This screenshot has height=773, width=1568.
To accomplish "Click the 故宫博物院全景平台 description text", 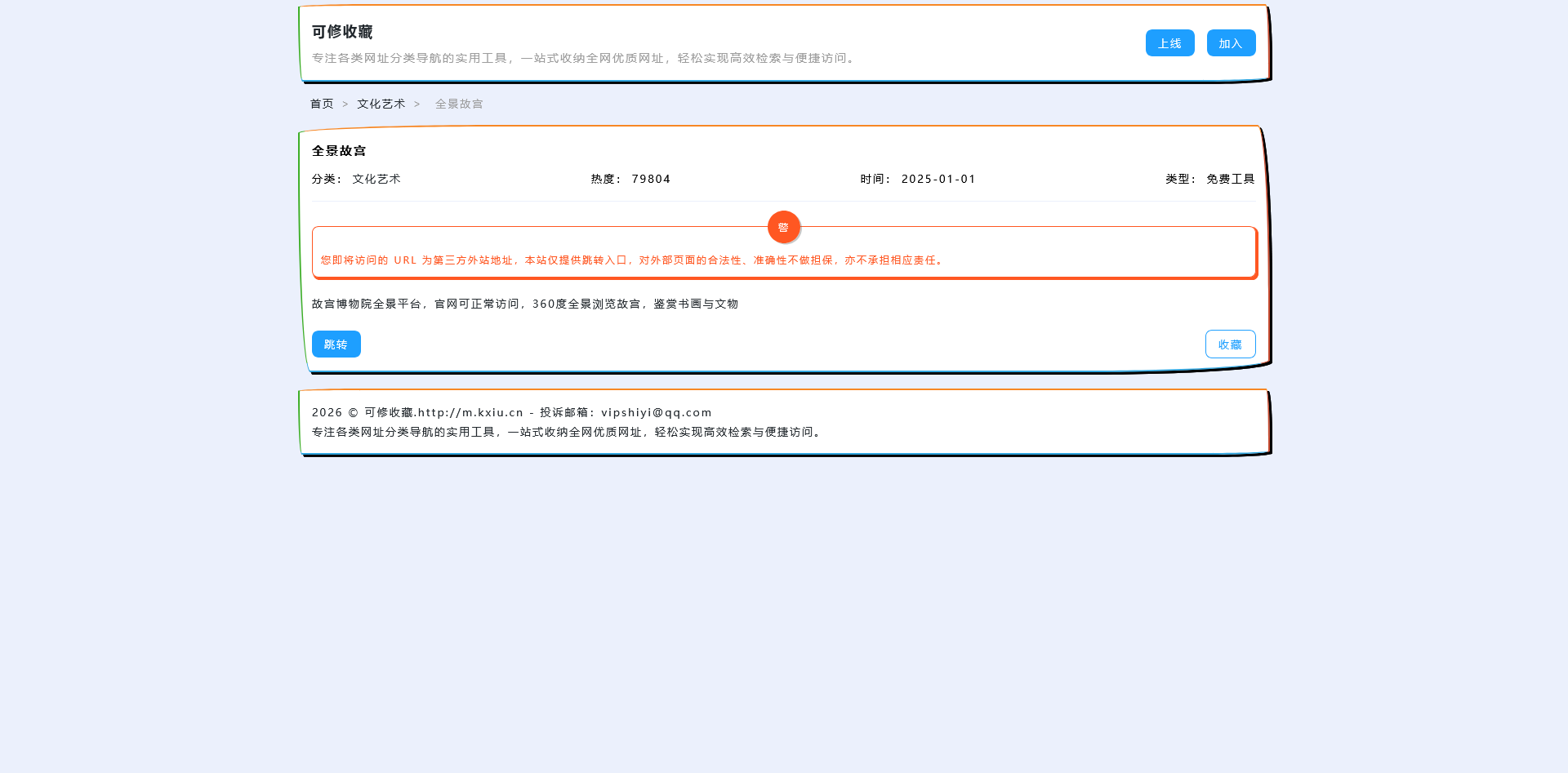I will [x=525, y=304].
